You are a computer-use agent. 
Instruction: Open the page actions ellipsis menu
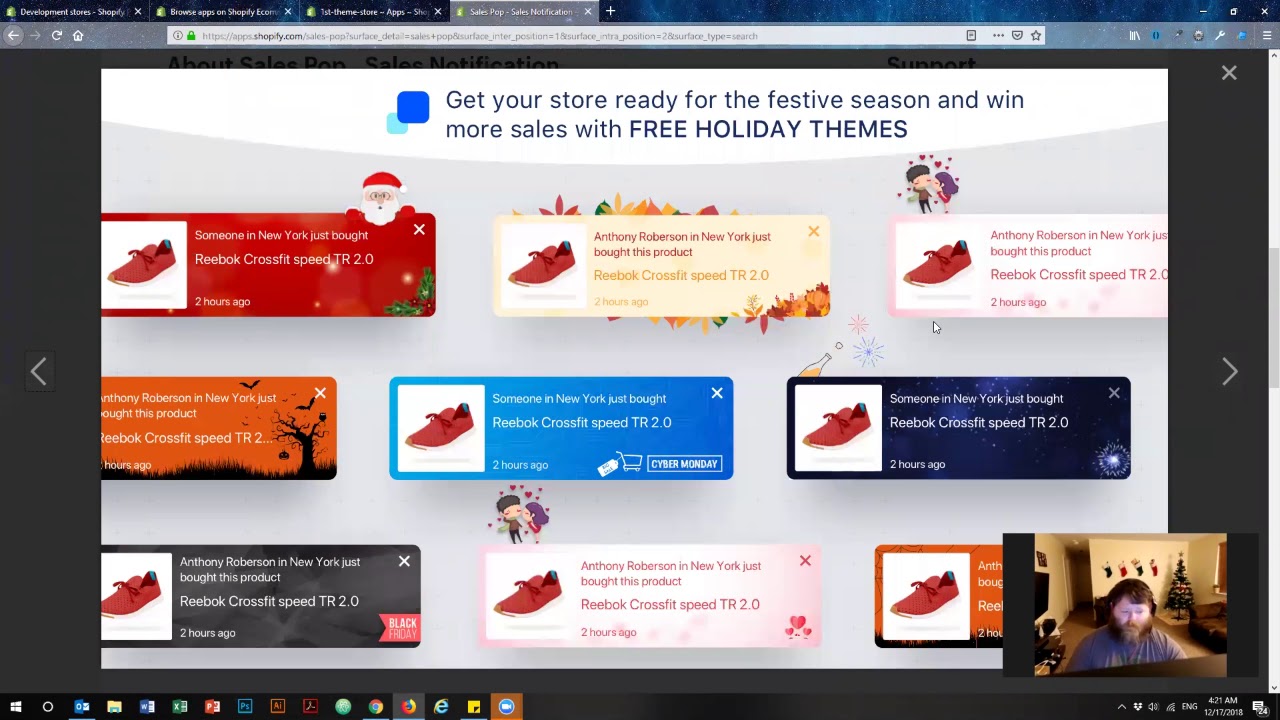pos(998,36)
